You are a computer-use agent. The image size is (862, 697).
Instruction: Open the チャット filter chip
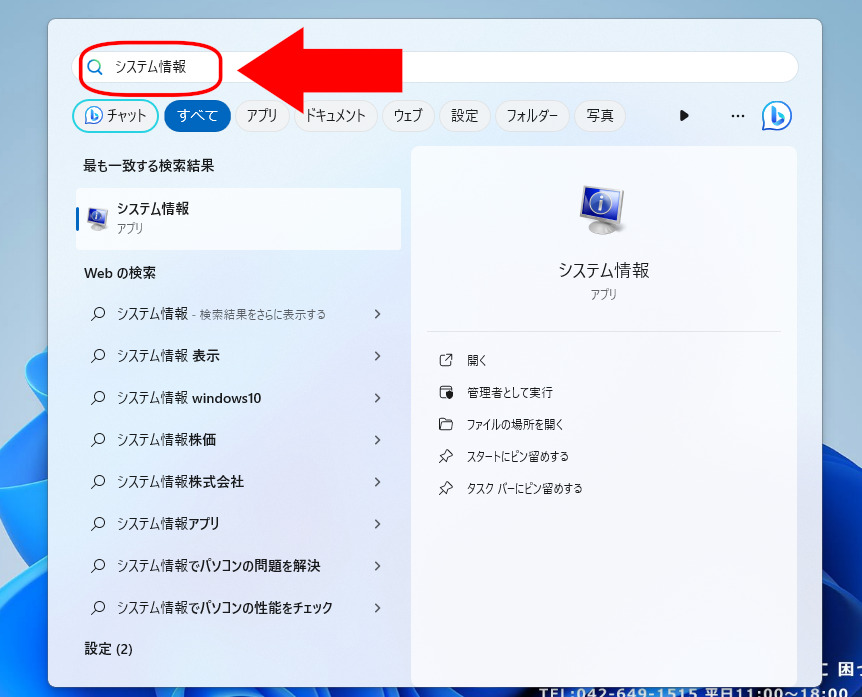coord(116,116)
